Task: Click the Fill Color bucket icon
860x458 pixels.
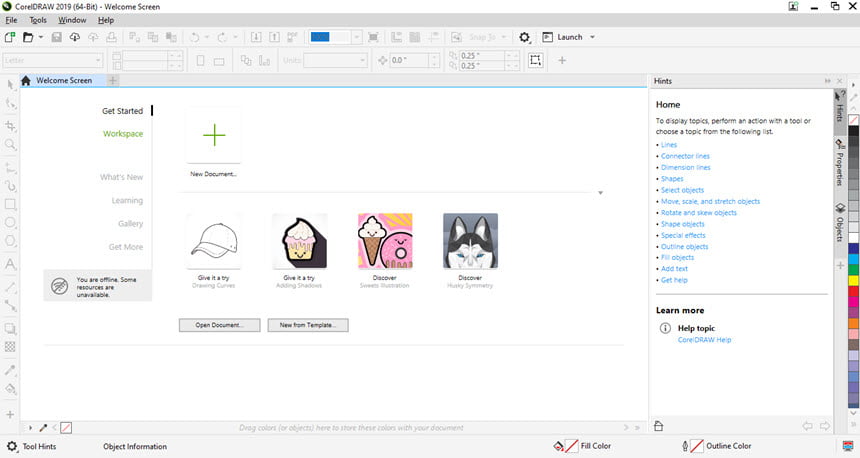Action: (x=558, y=446)
